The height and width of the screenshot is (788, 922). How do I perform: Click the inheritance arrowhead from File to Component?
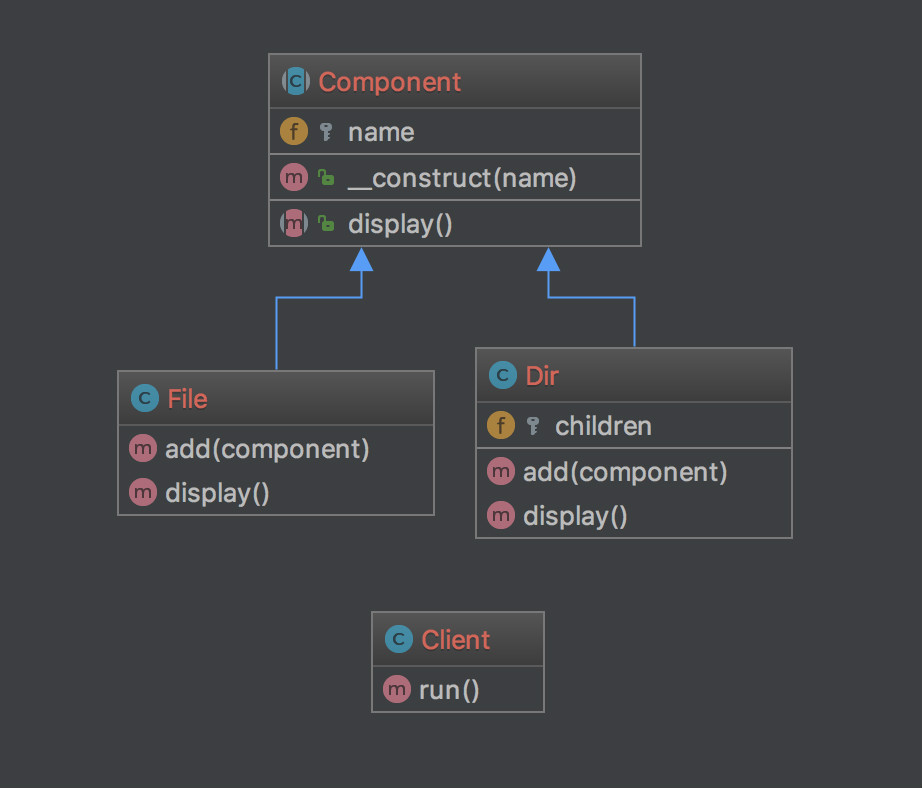pos(362,259)
